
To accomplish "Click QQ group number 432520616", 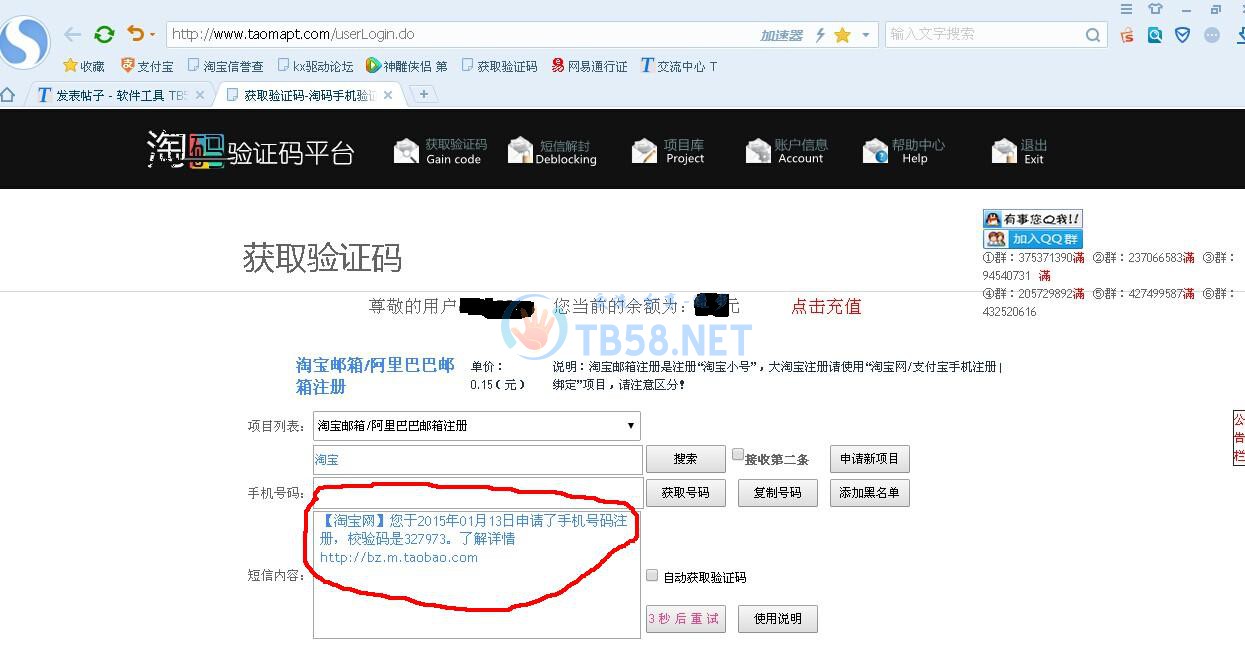I will point(1009,312).
